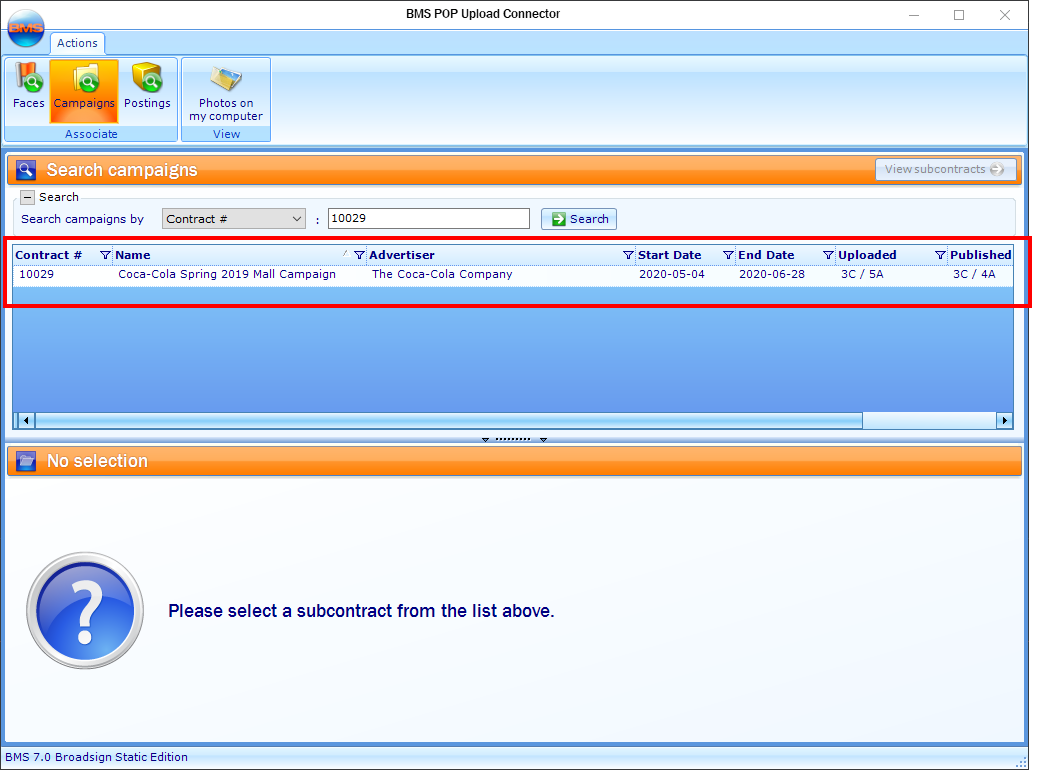Viewport: 1040px width, 770px height.
Task: Click BMS 7.0 Broadsign Static Edition status text
Action: coord(96,757)
